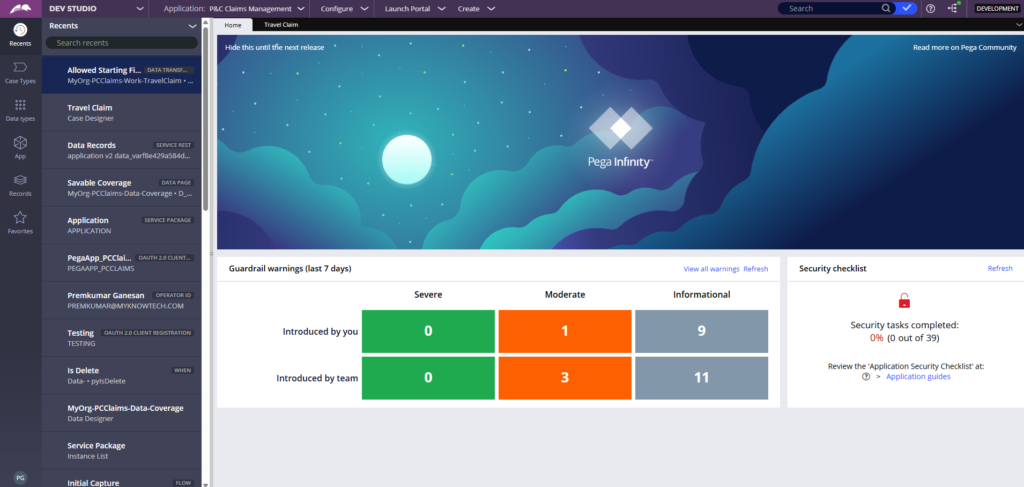
Task: Click panel splitter handle beside Recents
Action: pos(211,253)
